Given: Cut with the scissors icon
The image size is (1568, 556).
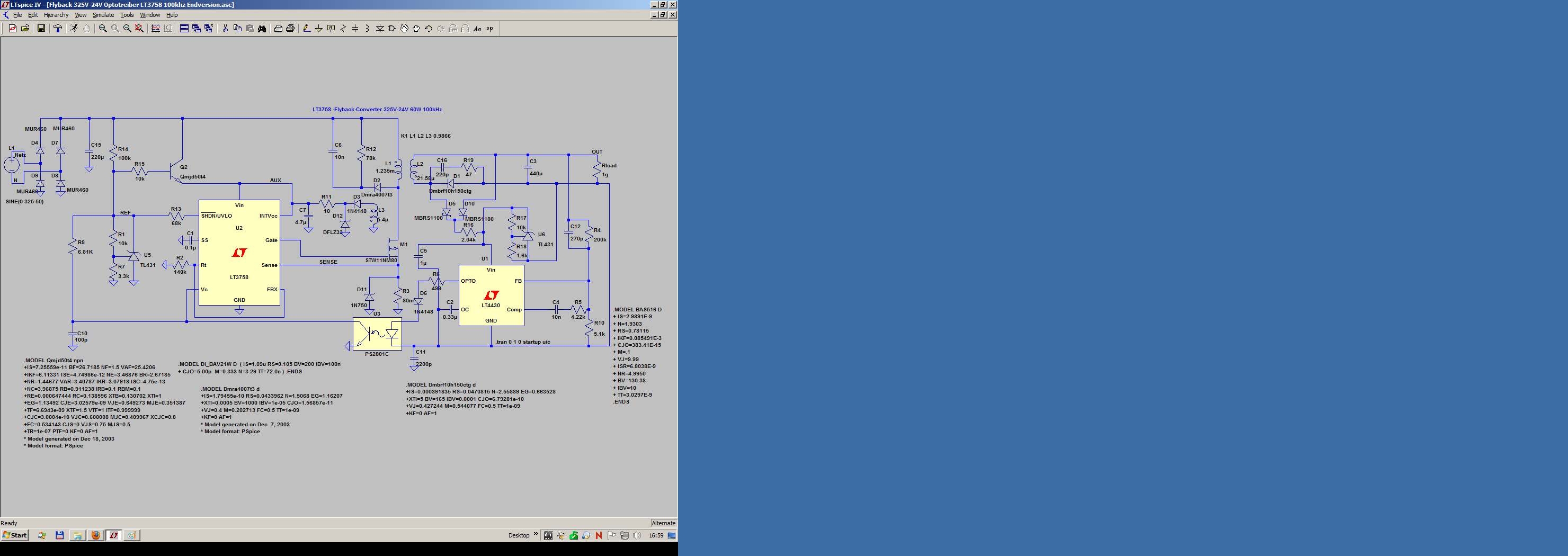Looking at the screenshot, I should pos(225,29).
